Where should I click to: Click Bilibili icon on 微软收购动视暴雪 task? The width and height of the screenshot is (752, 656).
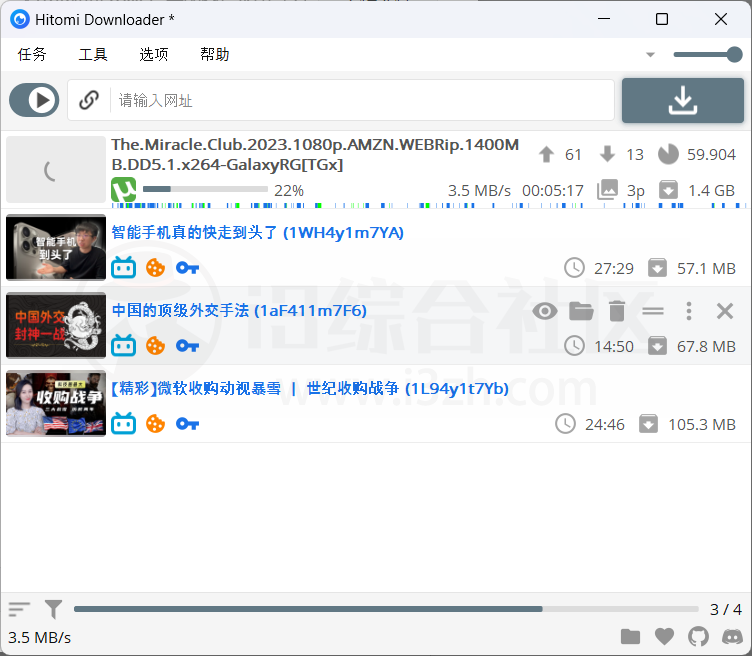tap(124, 424)
